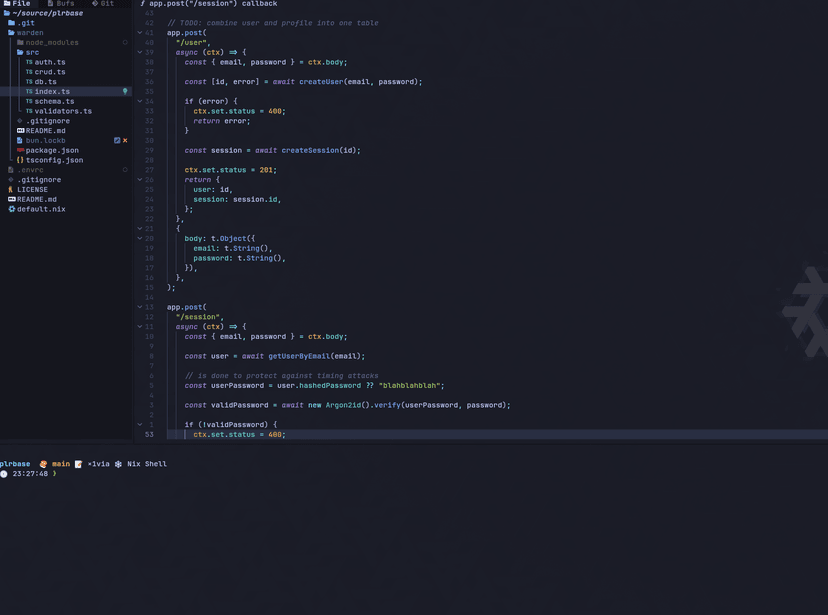Viewport: 828px width, 615px height.
Task: Click the TS icon beside validators.ts
Action: pyautogui.click(x=29, y=111)
